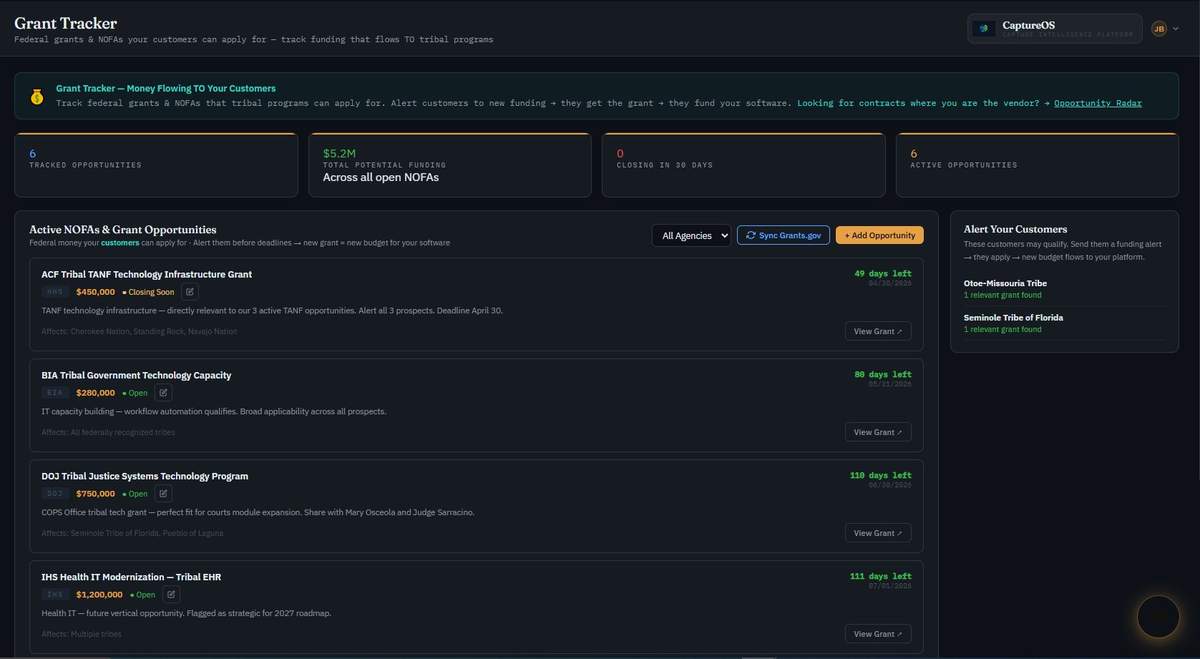Click the refresh icon inside Sync Grants.gov button
Screen dimensions: 1200x659
750,234
